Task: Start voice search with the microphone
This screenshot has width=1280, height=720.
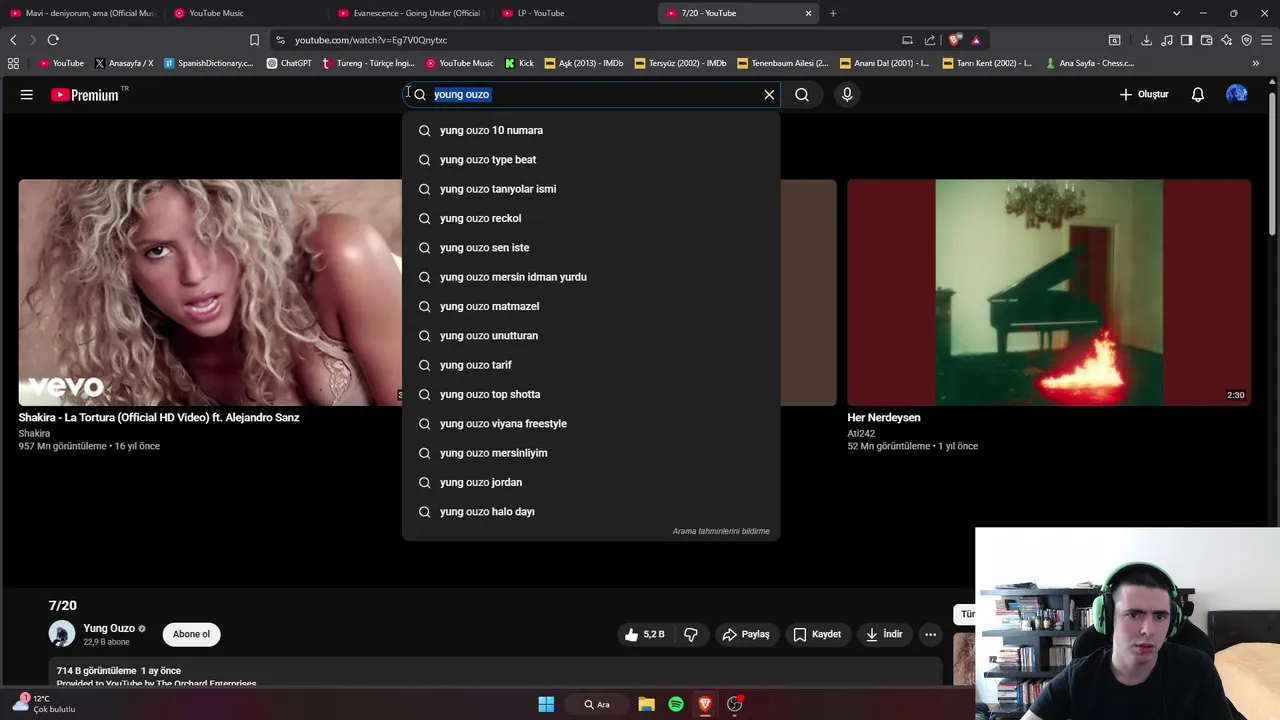Action: point(847,94)
